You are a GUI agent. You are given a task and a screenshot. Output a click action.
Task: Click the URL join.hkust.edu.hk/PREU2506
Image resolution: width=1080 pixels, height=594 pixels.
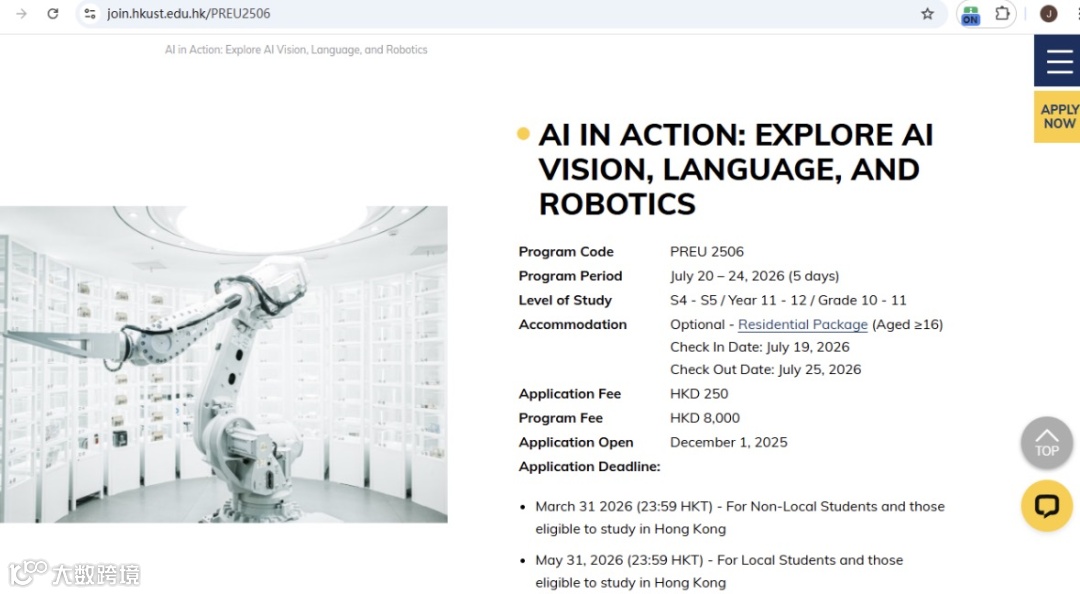point(189,13)
